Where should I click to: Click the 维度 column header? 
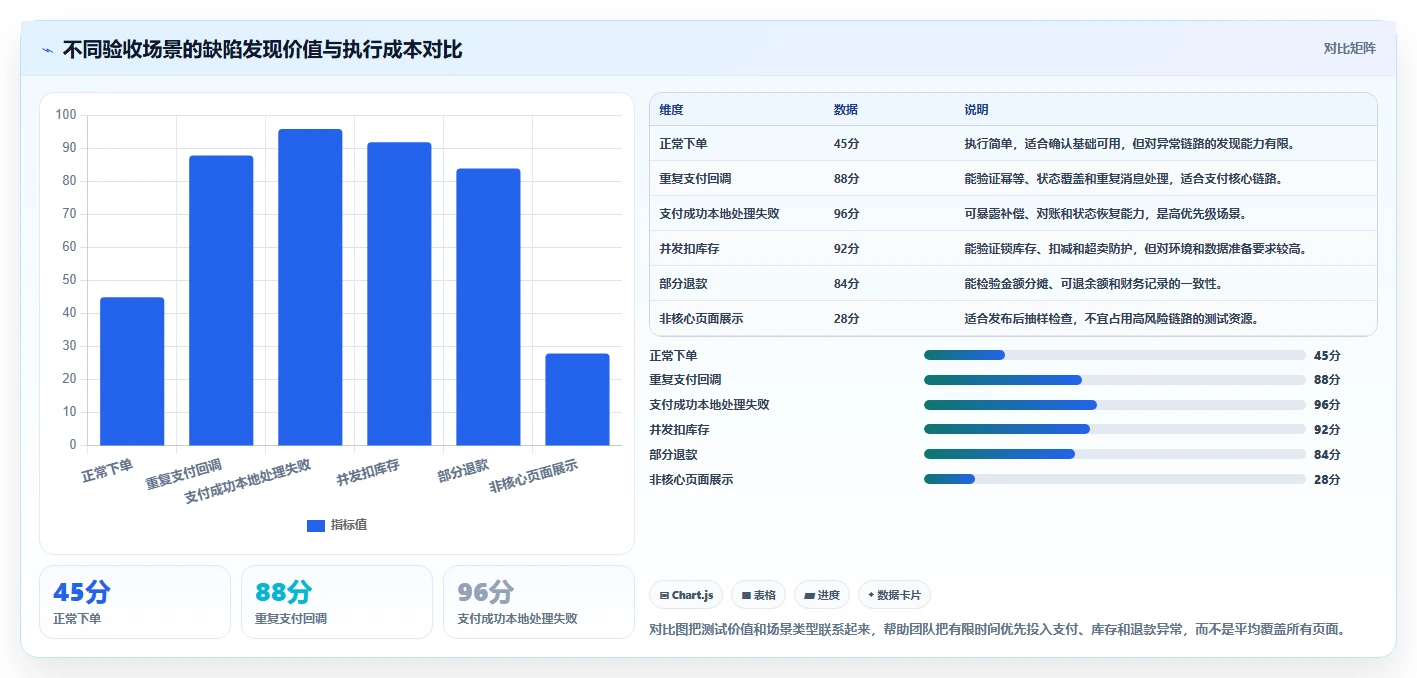(x=672, y=110)
